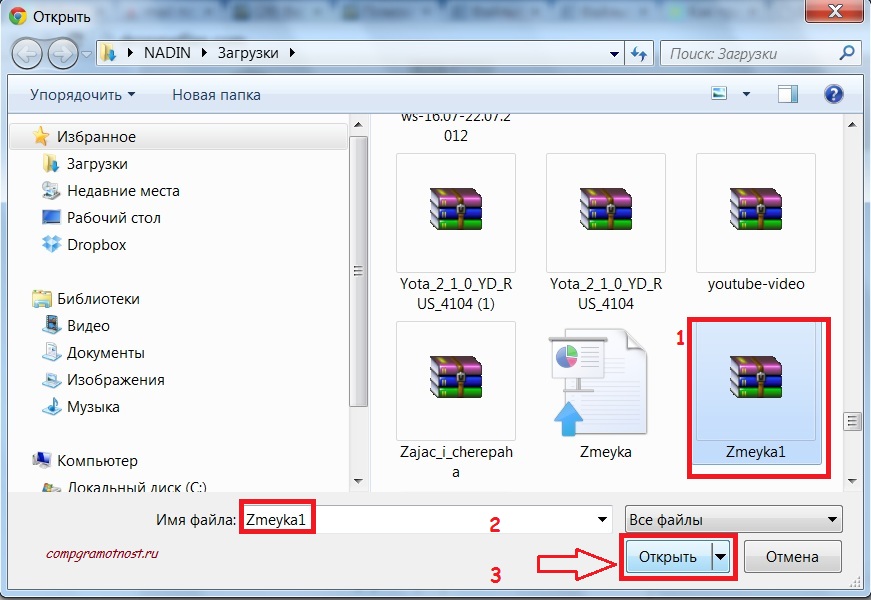Close the Открыть dialog window
This screenshot has height=600, width=871.
point(834,11)
